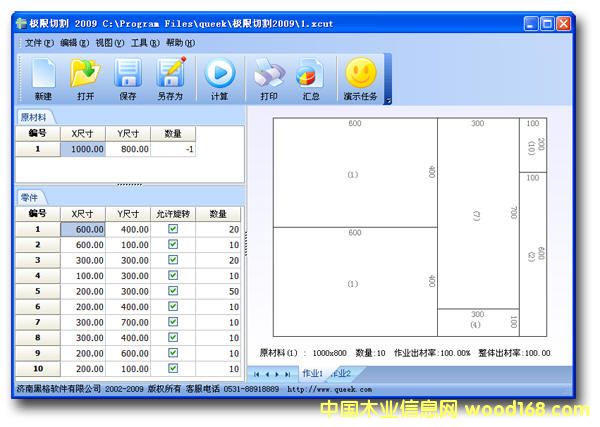Image resolution: width=600 pixels, height=427 pixels.
Task: Uncheck allow-rotation for part row 5
Action: pyautogui.click(x=173, y=291)
